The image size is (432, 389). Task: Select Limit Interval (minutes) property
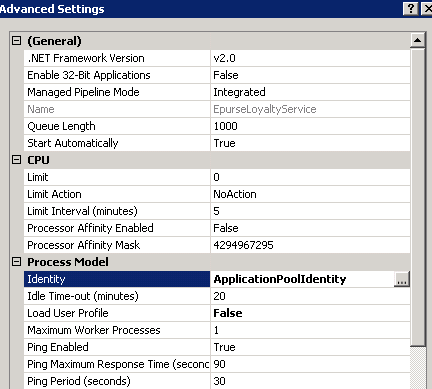click(x=117, y=211)
